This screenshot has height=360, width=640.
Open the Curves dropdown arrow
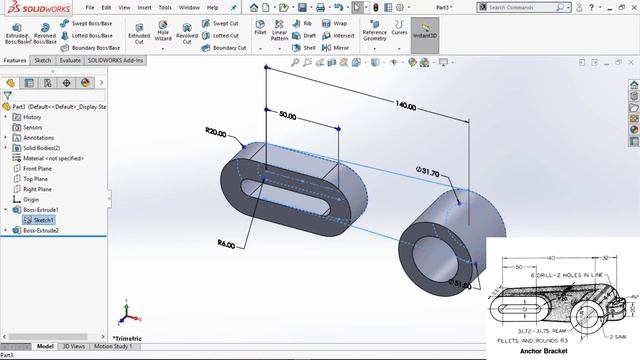click(399, 49)
